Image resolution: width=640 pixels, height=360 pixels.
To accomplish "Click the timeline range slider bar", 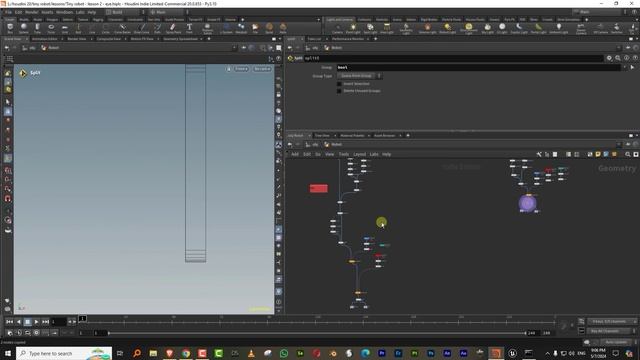I will 317,333.
